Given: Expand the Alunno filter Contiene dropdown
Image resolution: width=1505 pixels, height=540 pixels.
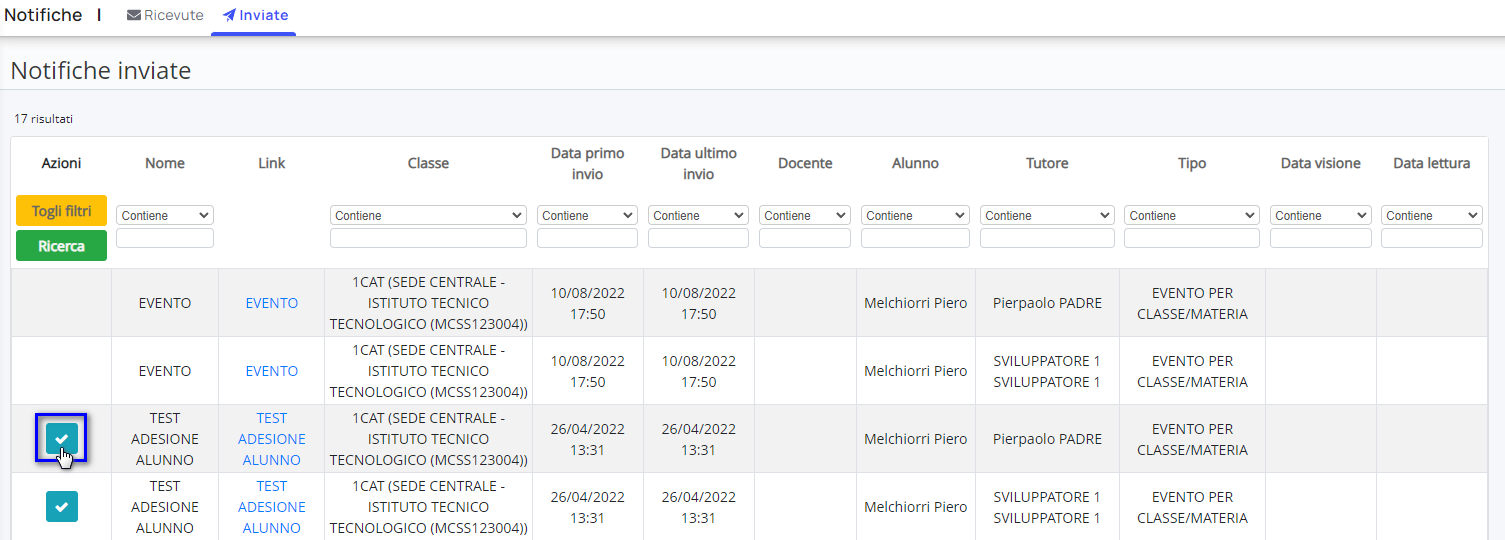Looking at the screenshot, I should pyautogui.click(x=915, y=215).
